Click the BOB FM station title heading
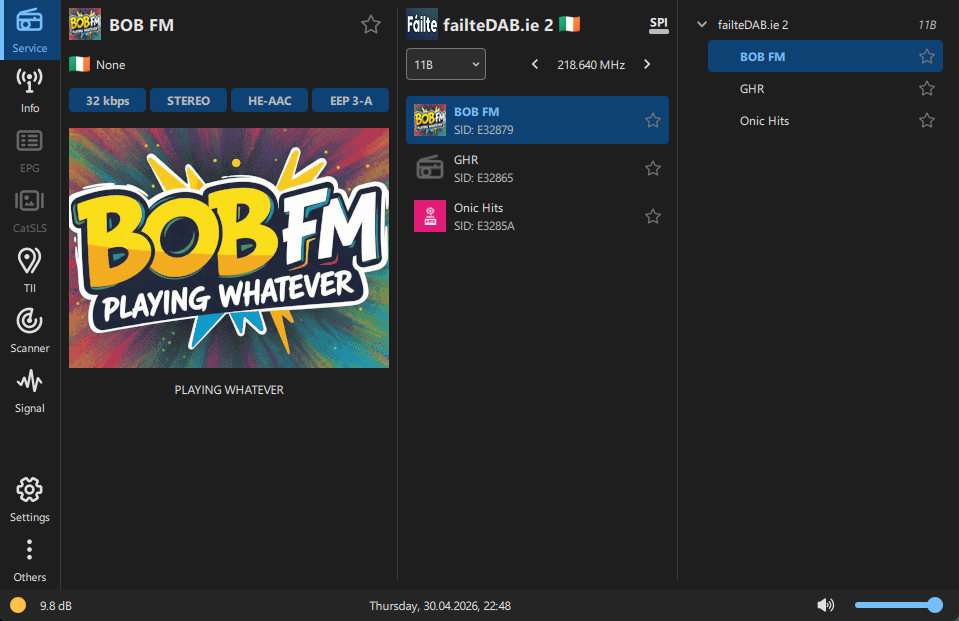Image resolution: width=959 pixels, height=621 pixels. coord(141,25)
